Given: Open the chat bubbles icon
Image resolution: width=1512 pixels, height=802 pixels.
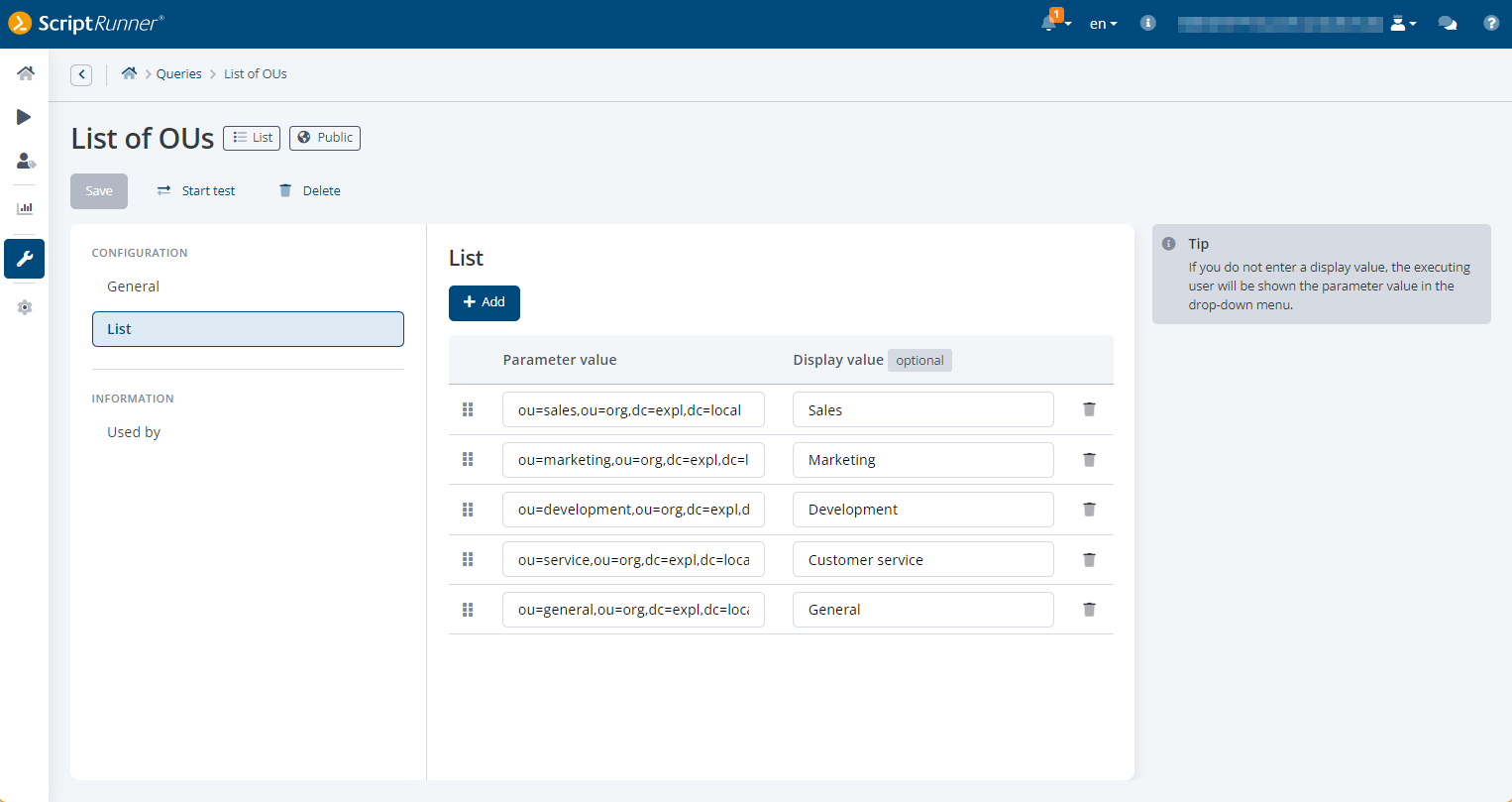Looking at the screenshot, I should (1448, 23).
